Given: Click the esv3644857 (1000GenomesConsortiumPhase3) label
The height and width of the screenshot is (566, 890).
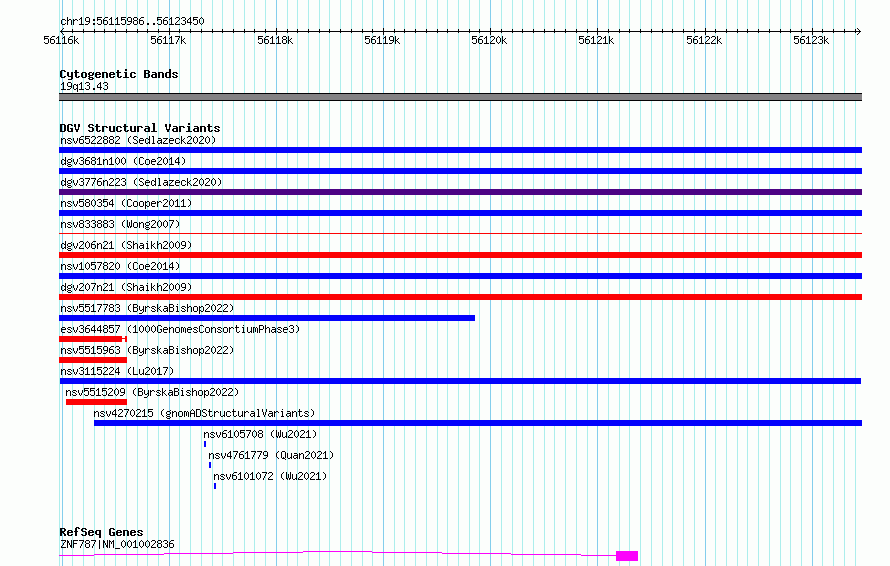Looking at the screenshot, I should pos(180,329).
